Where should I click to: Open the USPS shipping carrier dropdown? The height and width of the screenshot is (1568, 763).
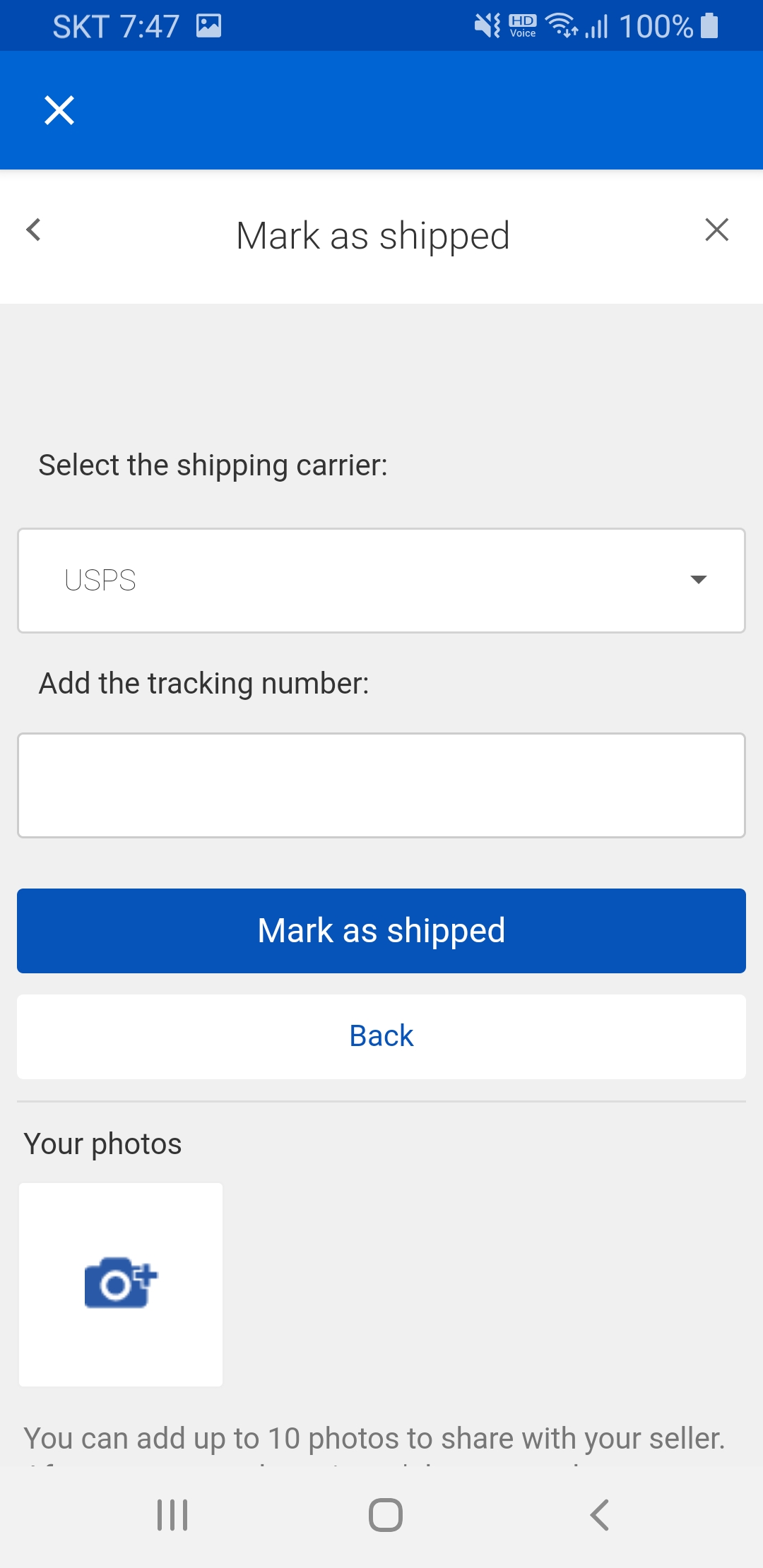(x=381, y=581)
